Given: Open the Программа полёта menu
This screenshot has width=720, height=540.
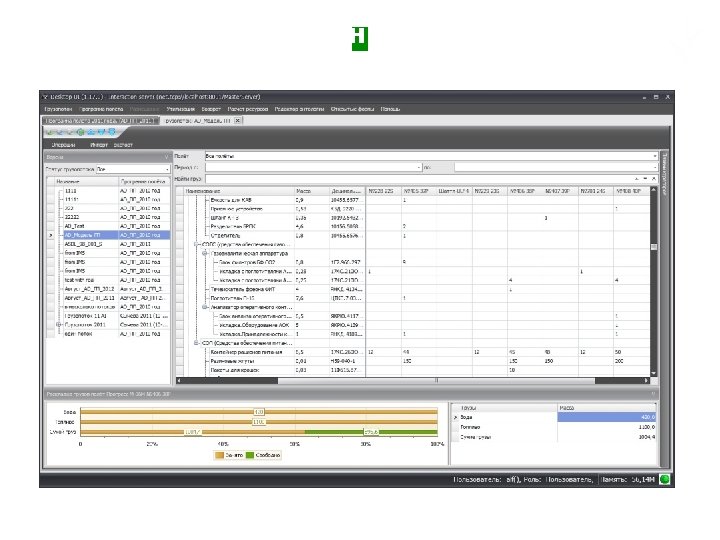Looking at the screenshot, I should [x=101, y=109].
